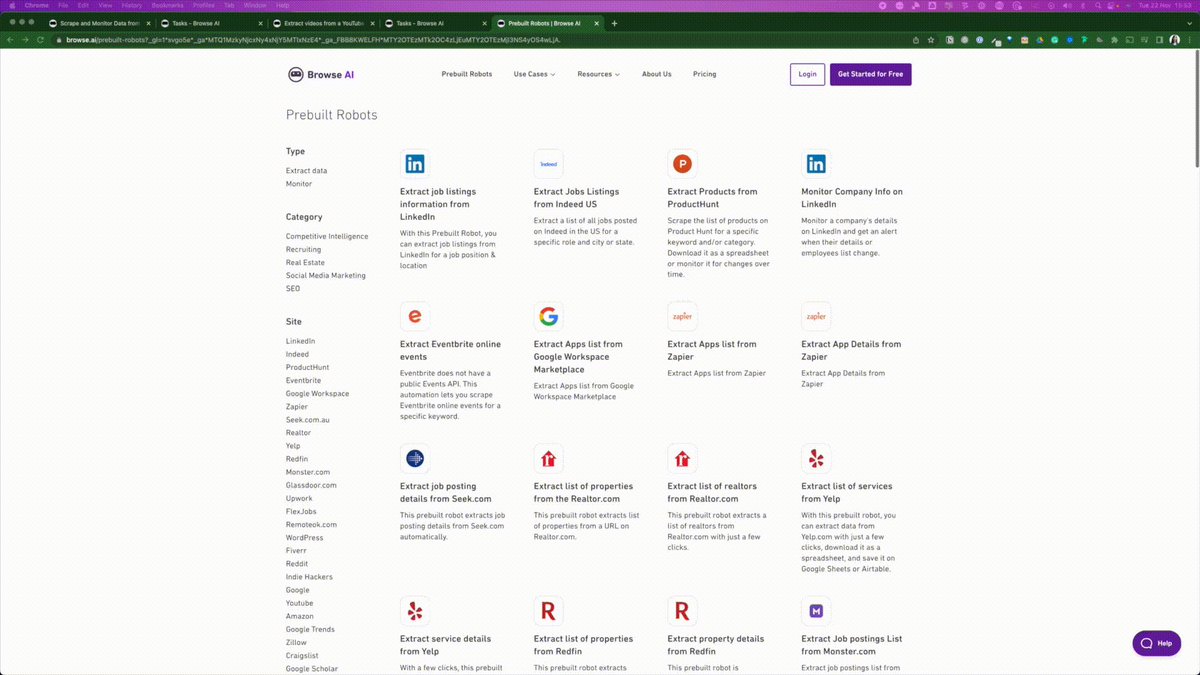This screenshot has height=675, width=1200.
Task: Filter by FlexJobs site
Action: coord(301,511)
